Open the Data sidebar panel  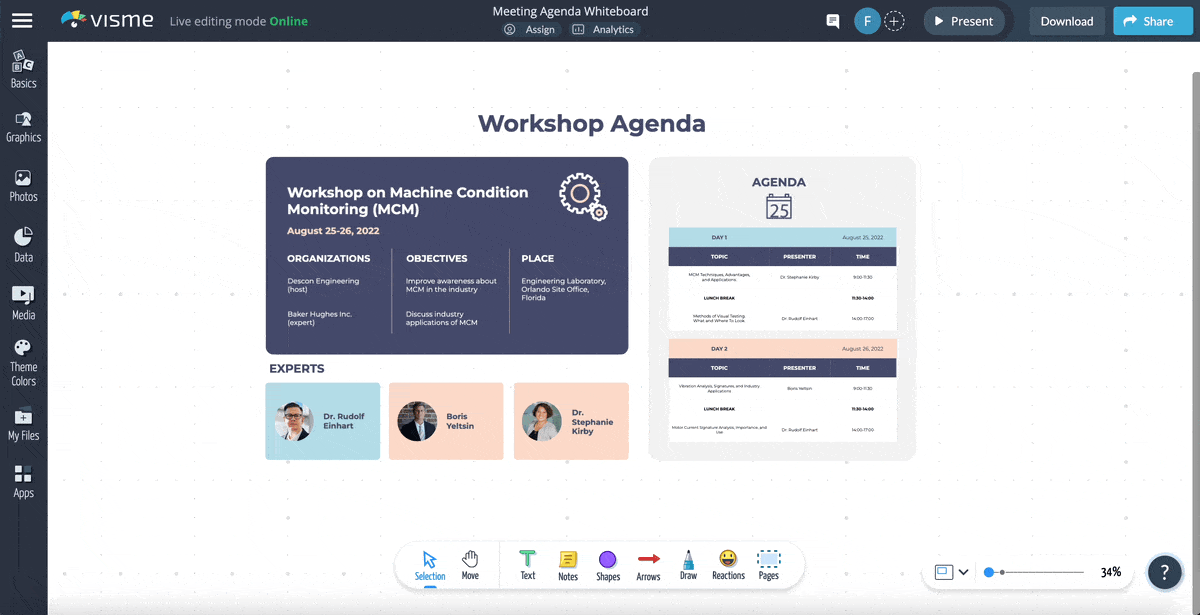[x=23, y=245]
